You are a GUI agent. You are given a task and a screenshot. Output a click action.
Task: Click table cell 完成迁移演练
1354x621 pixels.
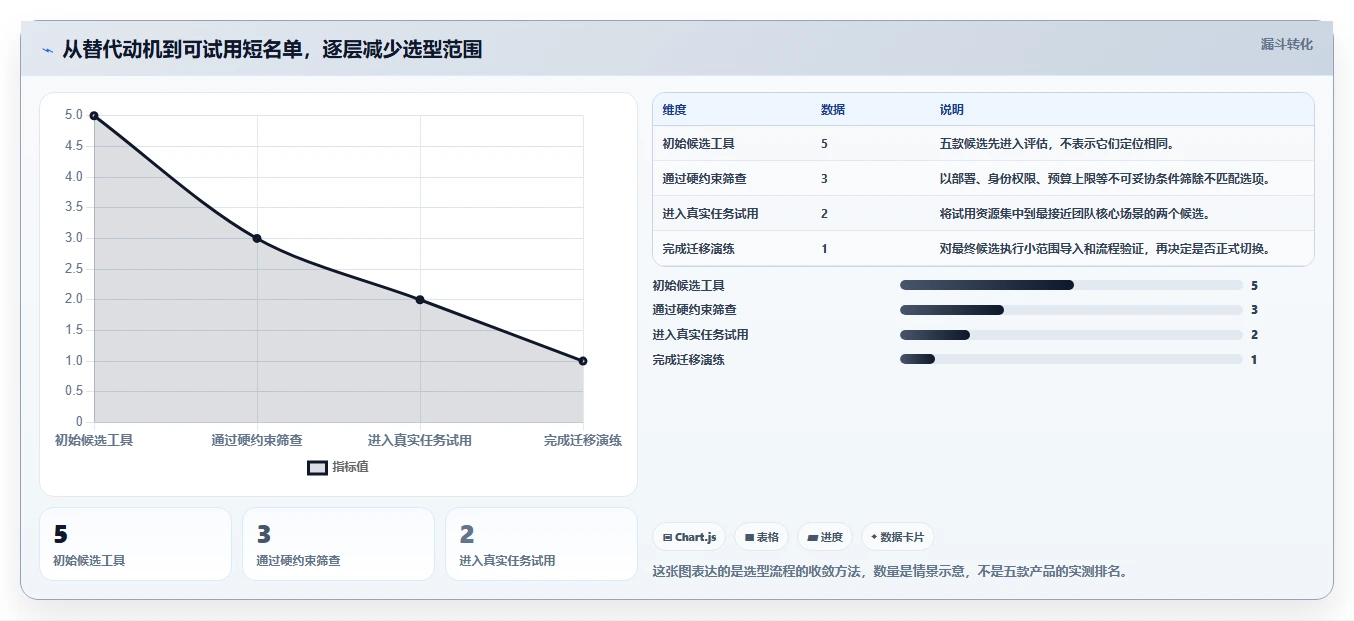699,249
